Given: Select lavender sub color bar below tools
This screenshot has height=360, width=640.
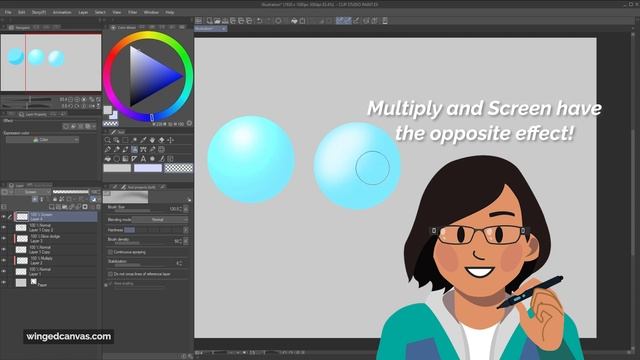Looking at the screenshot, I should point(148,168).
